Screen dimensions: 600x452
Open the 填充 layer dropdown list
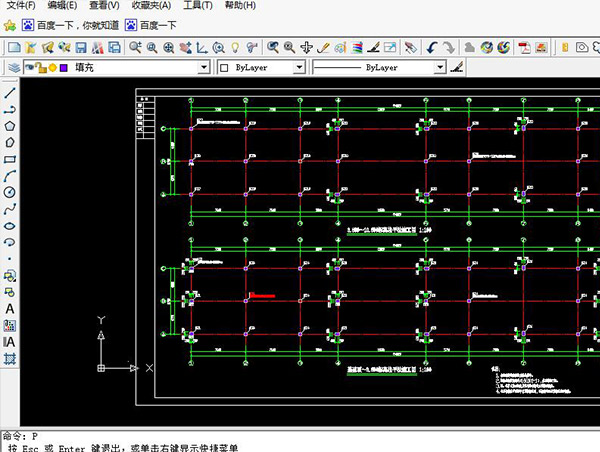pyautogui.click(x=205, y=67)
